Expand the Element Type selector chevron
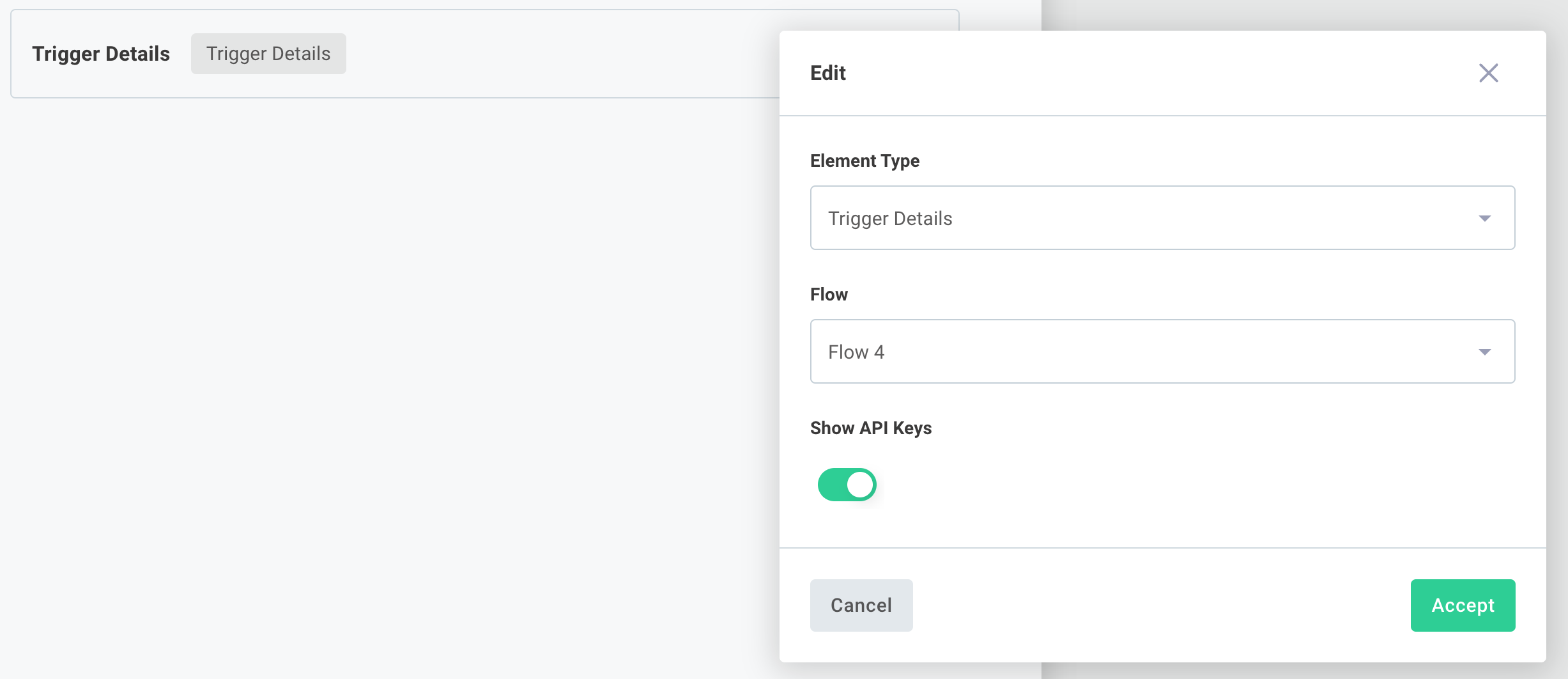Image resolution: width=1568 pixels, height=679 pixels. pyautogui.click(x=1486, y=217)
